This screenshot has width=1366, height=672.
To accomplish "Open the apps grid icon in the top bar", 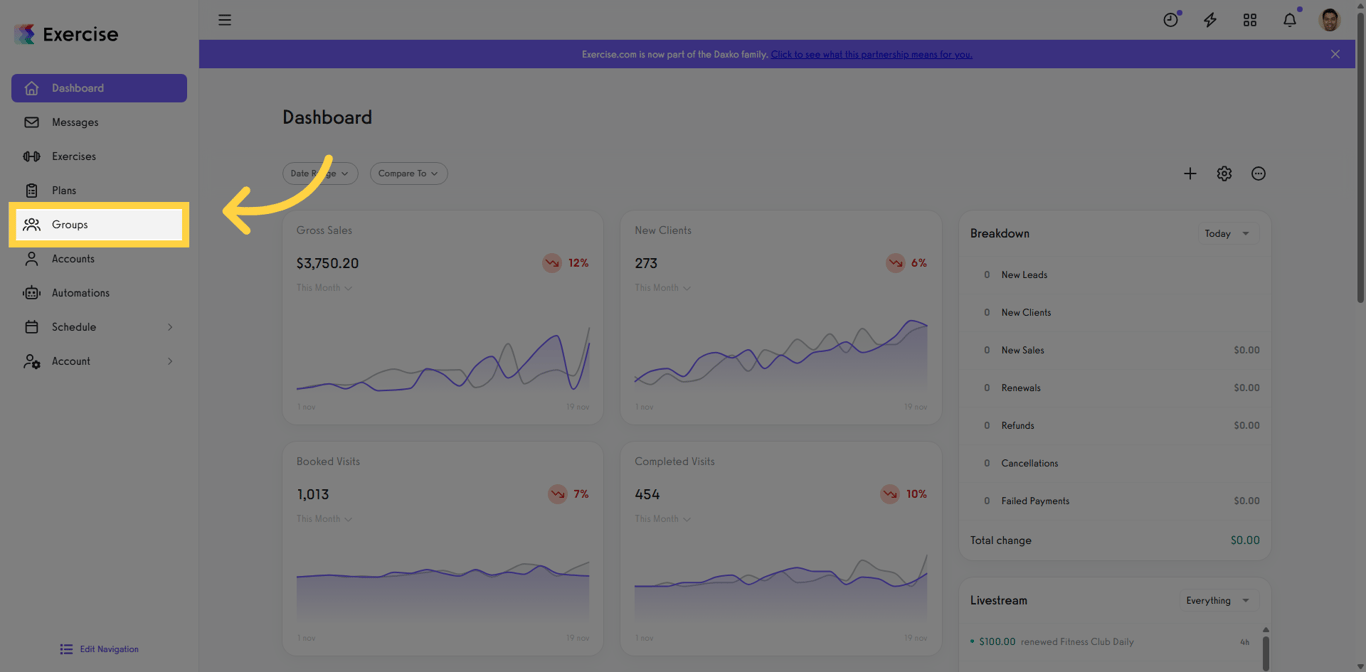I will pos(1250,19).
